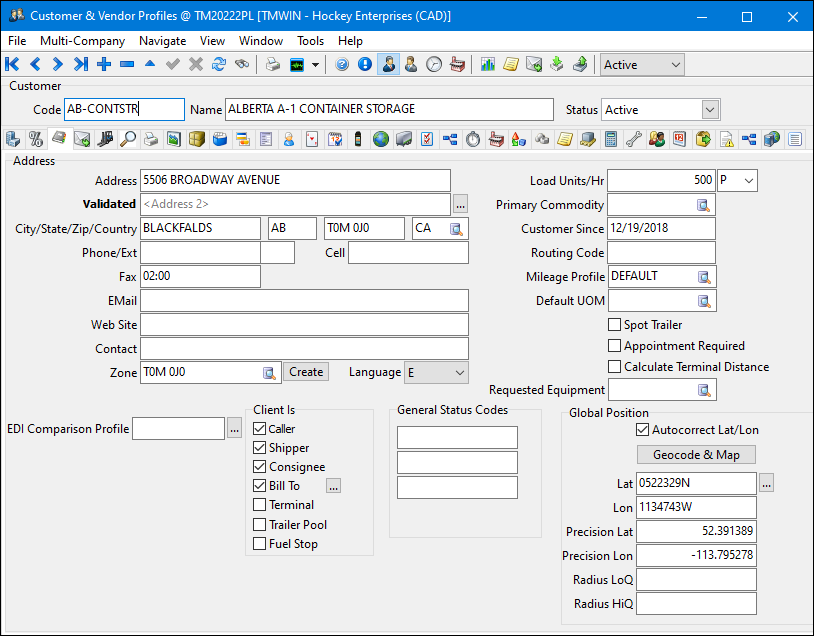Go to the first record
This screenshot has width=814, height=636.
click(x=13, y=65)
